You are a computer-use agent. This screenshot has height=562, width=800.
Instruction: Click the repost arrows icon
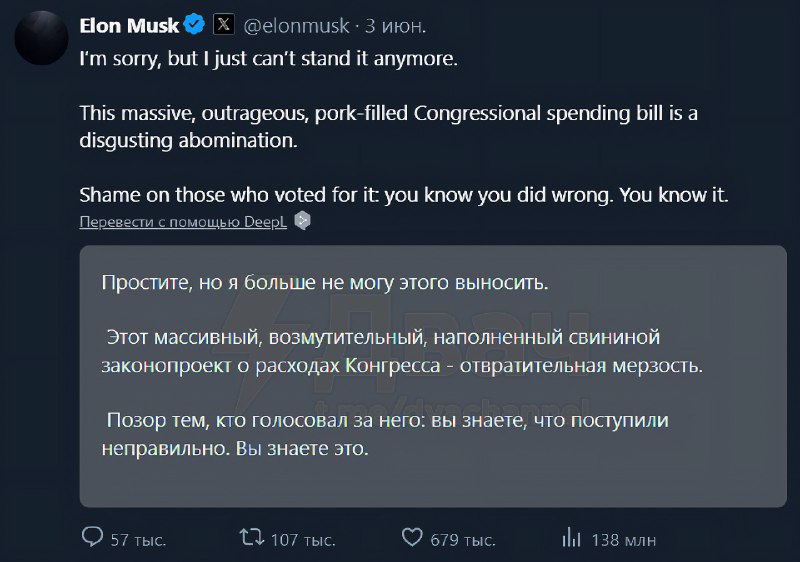coord(252,538)
